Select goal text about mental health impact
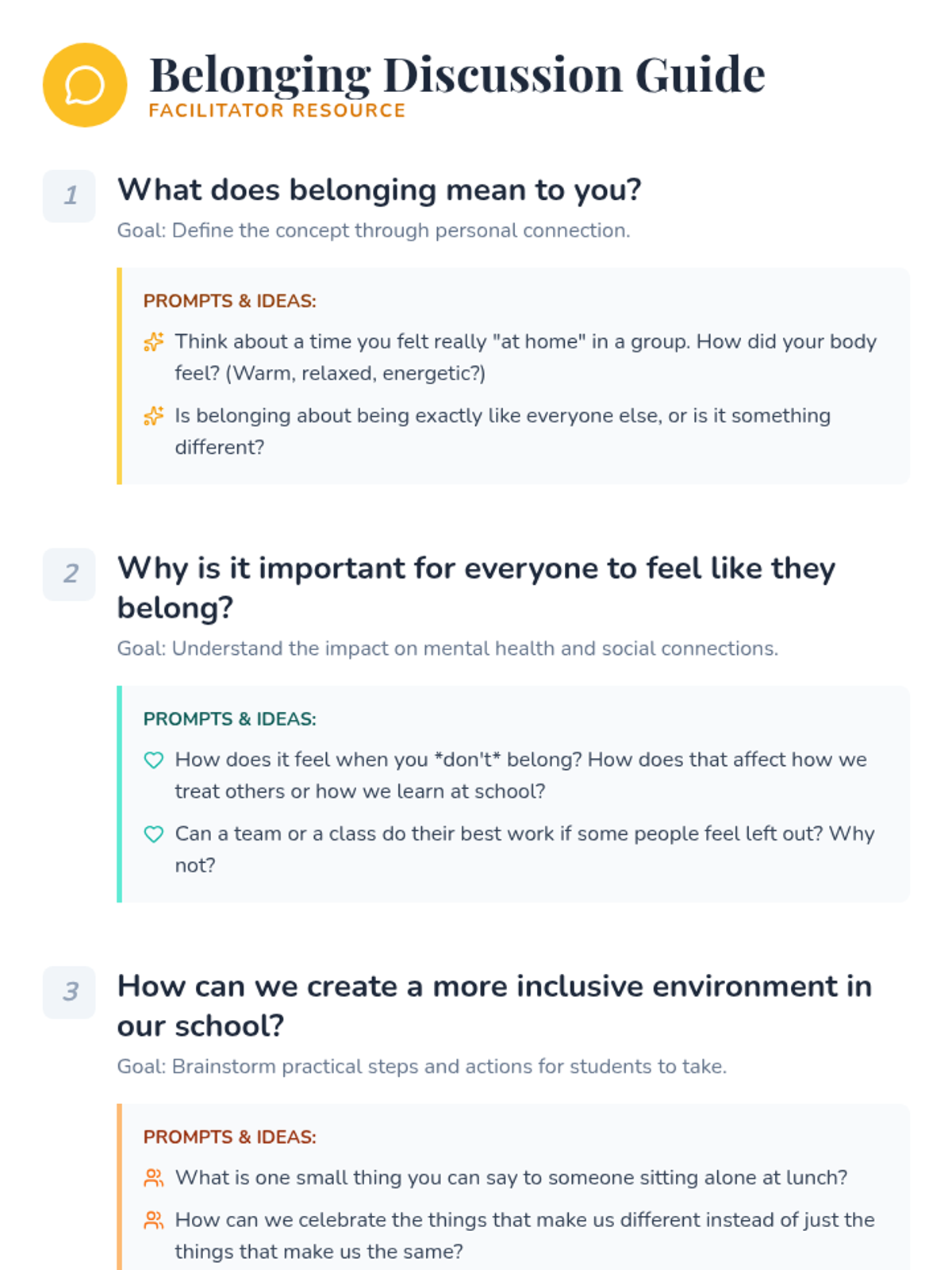Viewport: 952px width, 1270px height. point(447,648)
